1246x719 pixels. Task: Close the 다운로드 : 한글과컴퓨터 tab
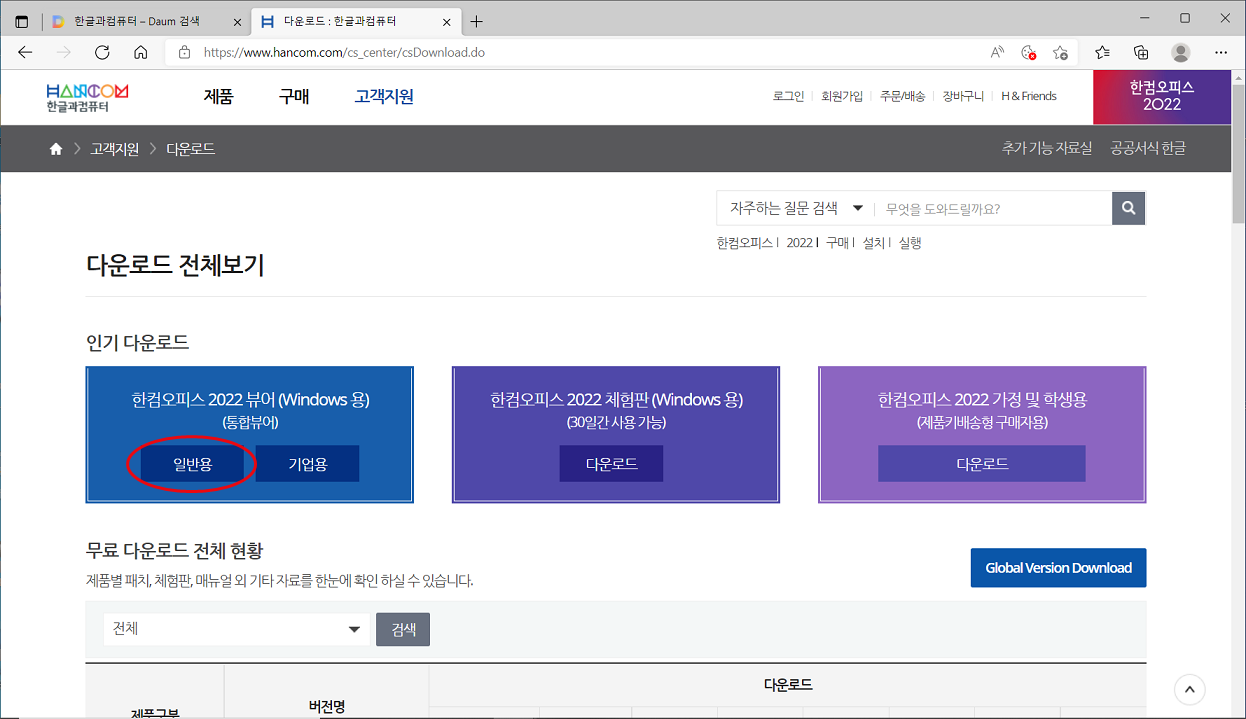(x=447, y=21)
